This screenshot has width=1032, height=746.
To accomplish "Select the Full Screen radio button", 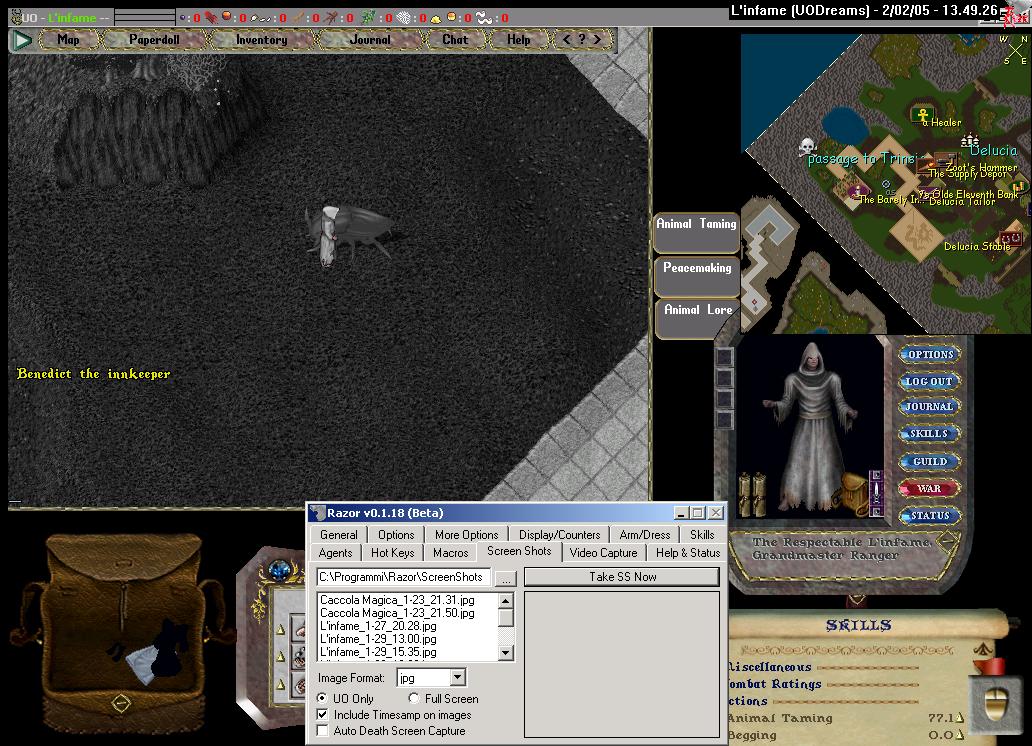I will 413,698.
